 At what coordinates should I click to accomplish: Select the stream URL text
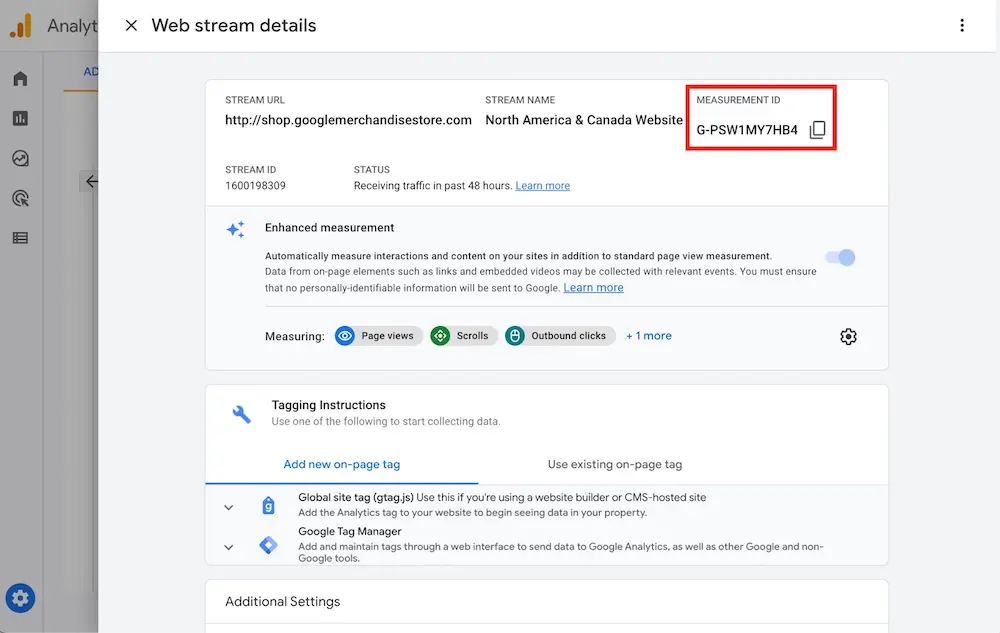click(348, 120)
